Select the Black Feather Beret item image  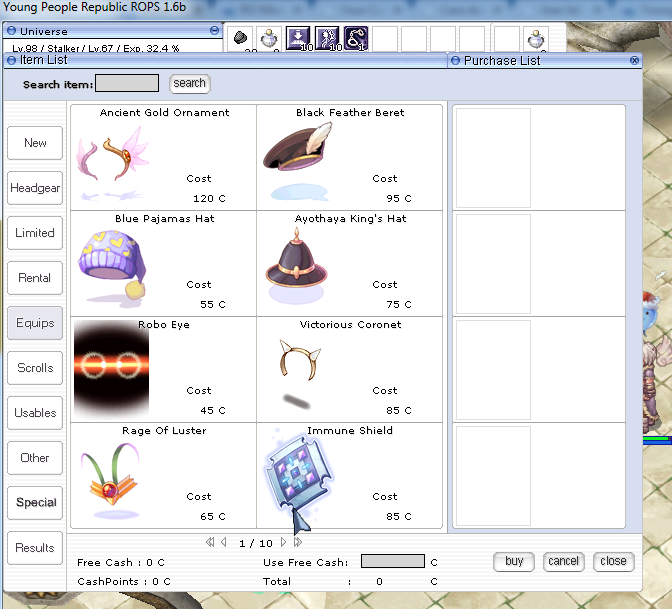point(298,161)
